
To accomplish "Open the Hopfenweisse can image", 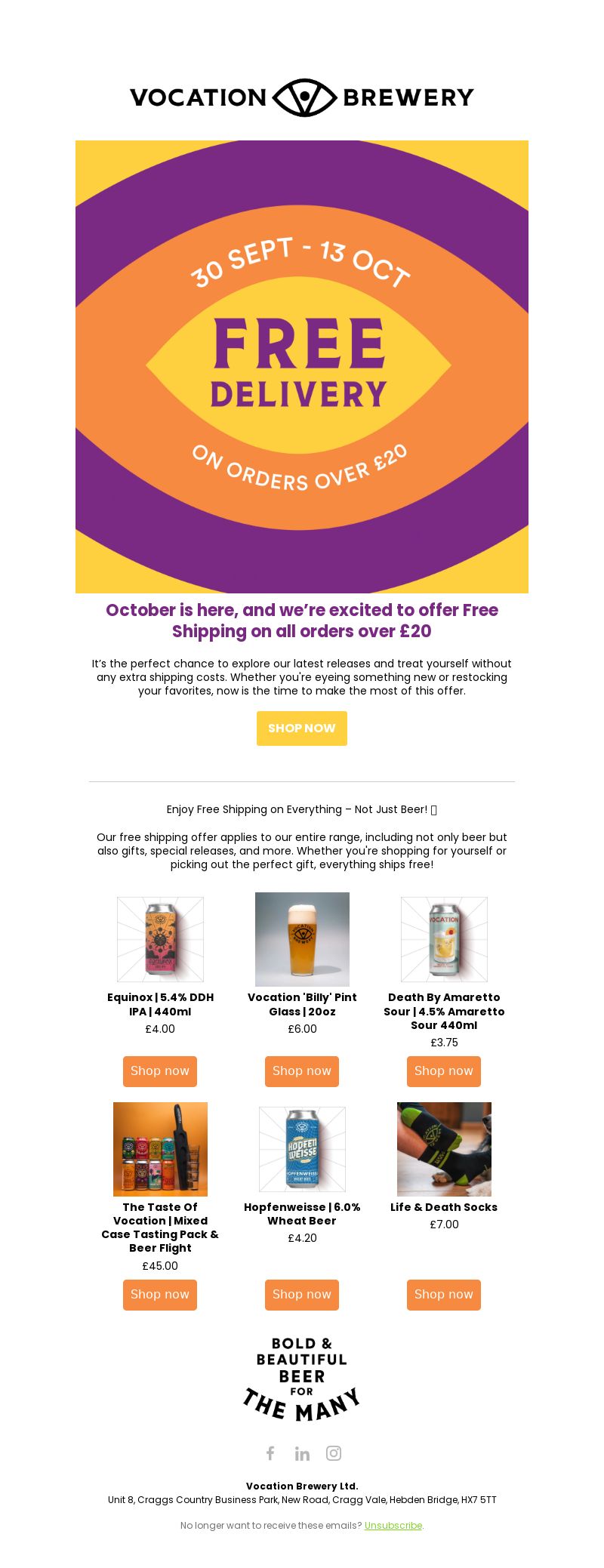I will 302,1149.
